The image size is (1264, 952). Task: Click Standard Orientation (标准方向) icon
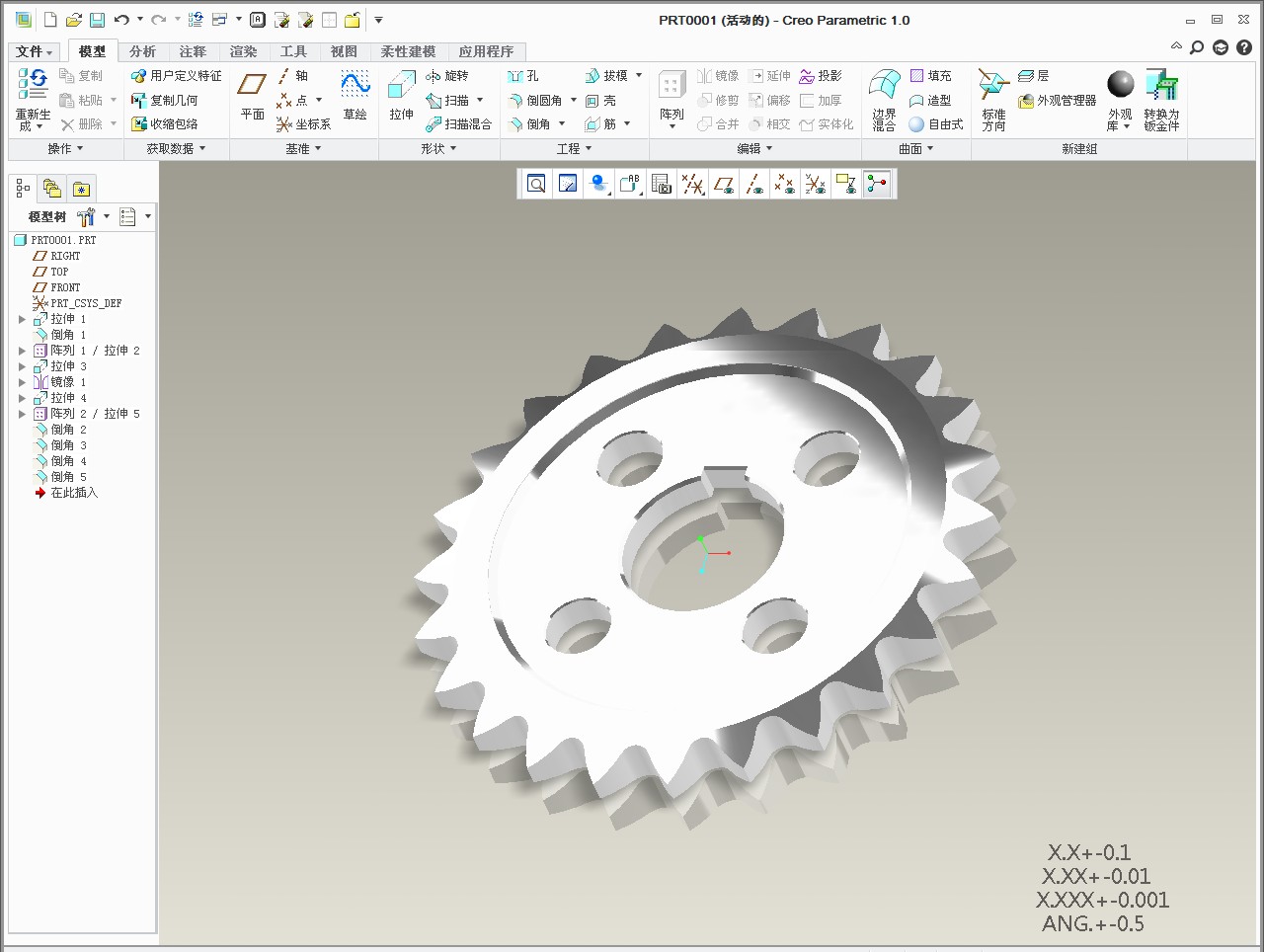point(993,100)
